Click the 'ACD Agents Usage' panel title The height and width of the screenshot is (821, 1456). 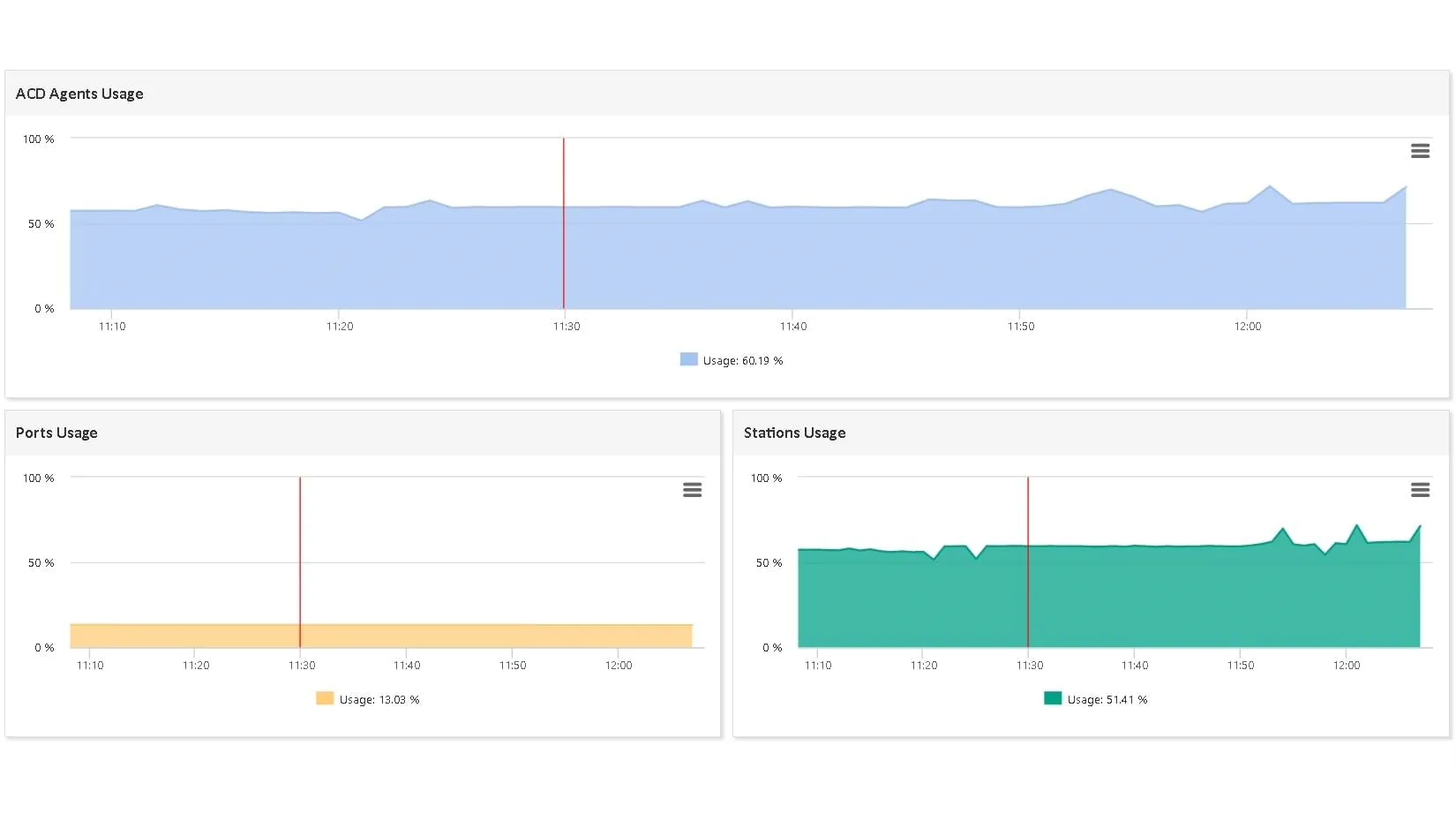[x=79, y=94]
